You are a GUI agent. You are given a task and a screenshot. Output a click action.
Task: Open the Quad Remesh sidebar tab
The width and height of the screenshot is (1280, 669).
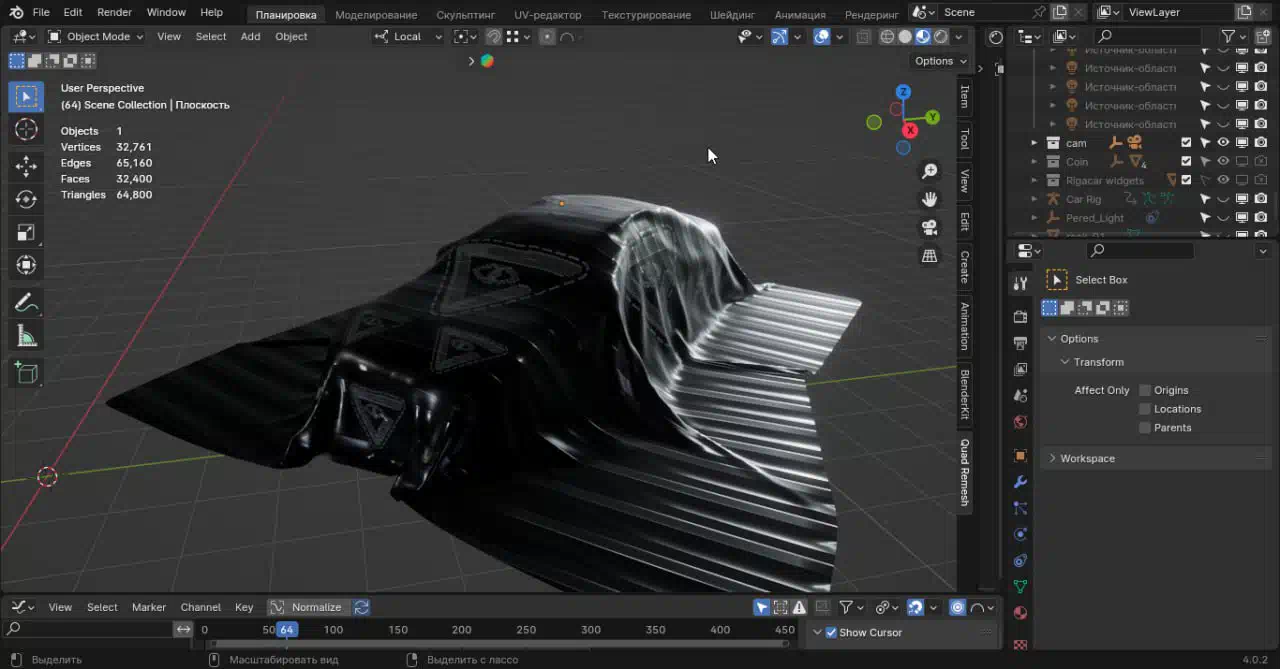pyautogui.click(x=965, y=472)
